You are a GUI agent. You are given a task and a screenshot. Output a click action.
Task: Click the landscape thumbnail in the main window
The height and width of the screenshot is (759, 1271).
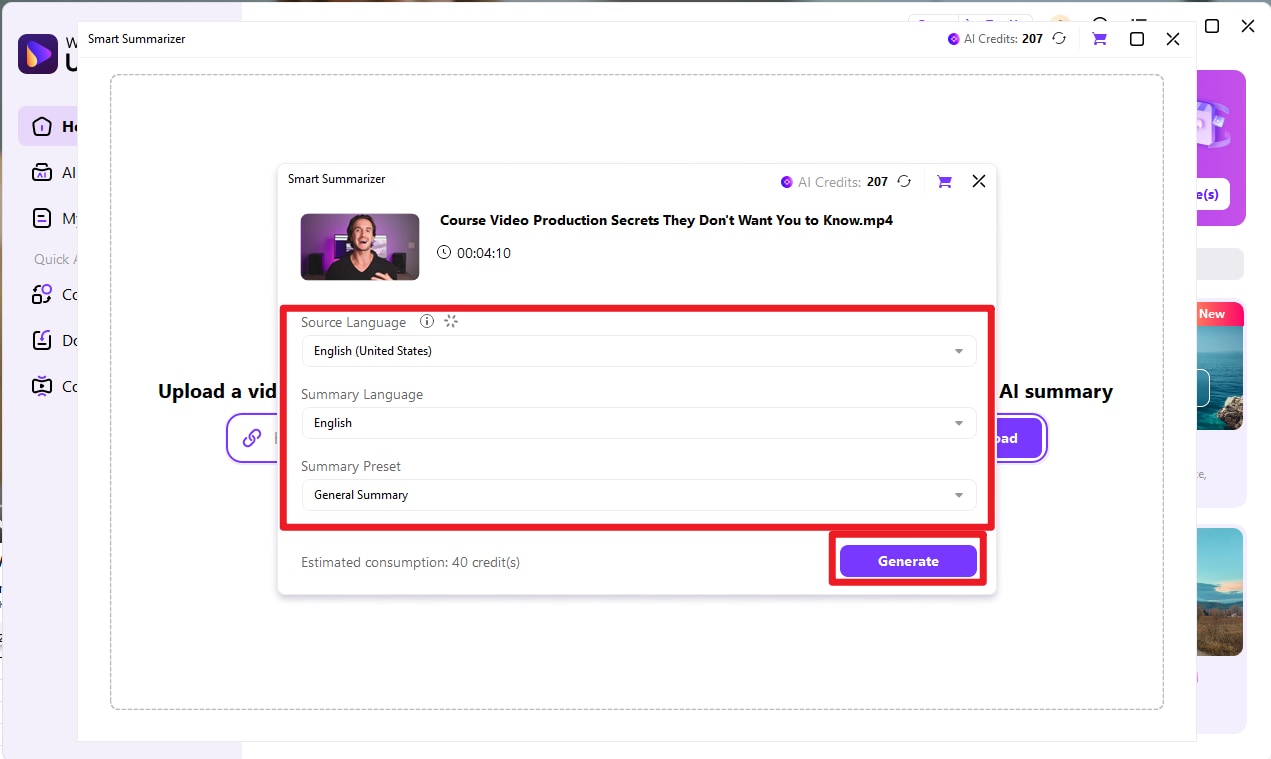pos(1220,592)
